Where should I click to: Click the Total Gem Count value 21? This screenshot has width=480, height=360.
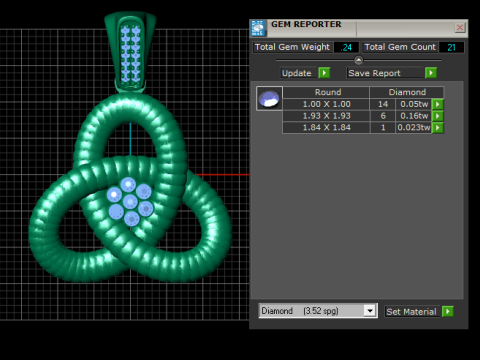(x=451, y=47)
